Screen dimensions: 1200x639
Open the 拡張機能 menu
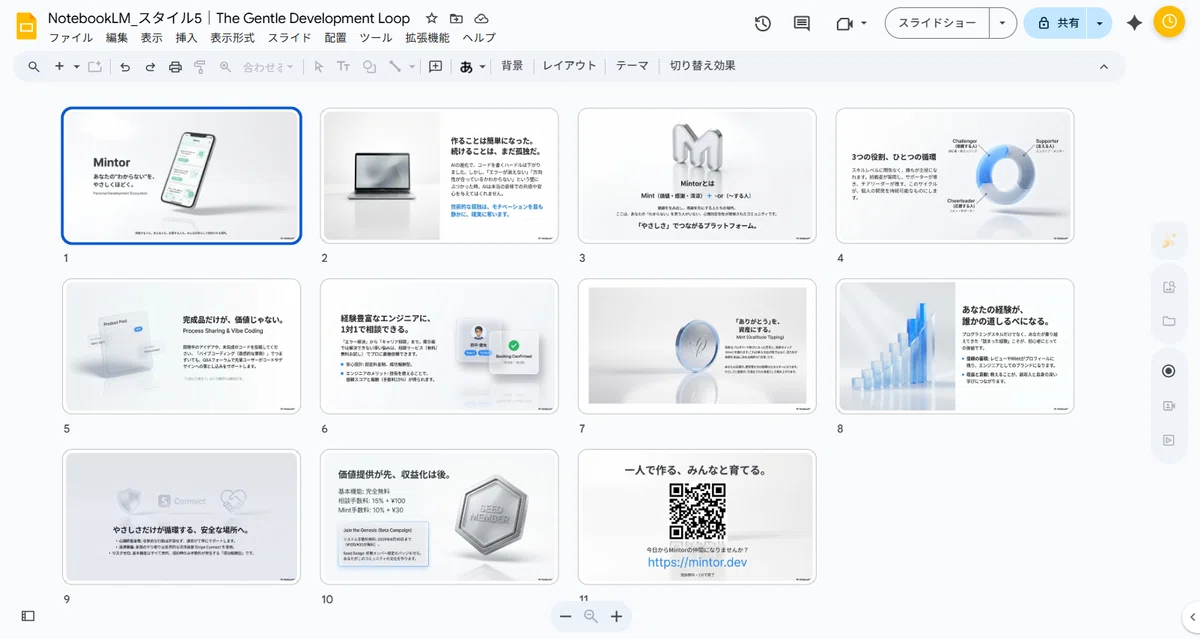(x=427, y=38)
